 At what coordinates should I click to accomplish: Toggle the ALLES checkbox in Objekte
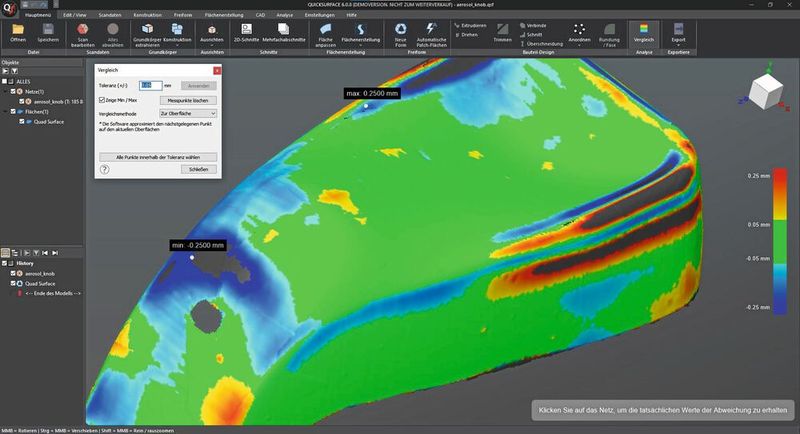[x=5, y=82]
